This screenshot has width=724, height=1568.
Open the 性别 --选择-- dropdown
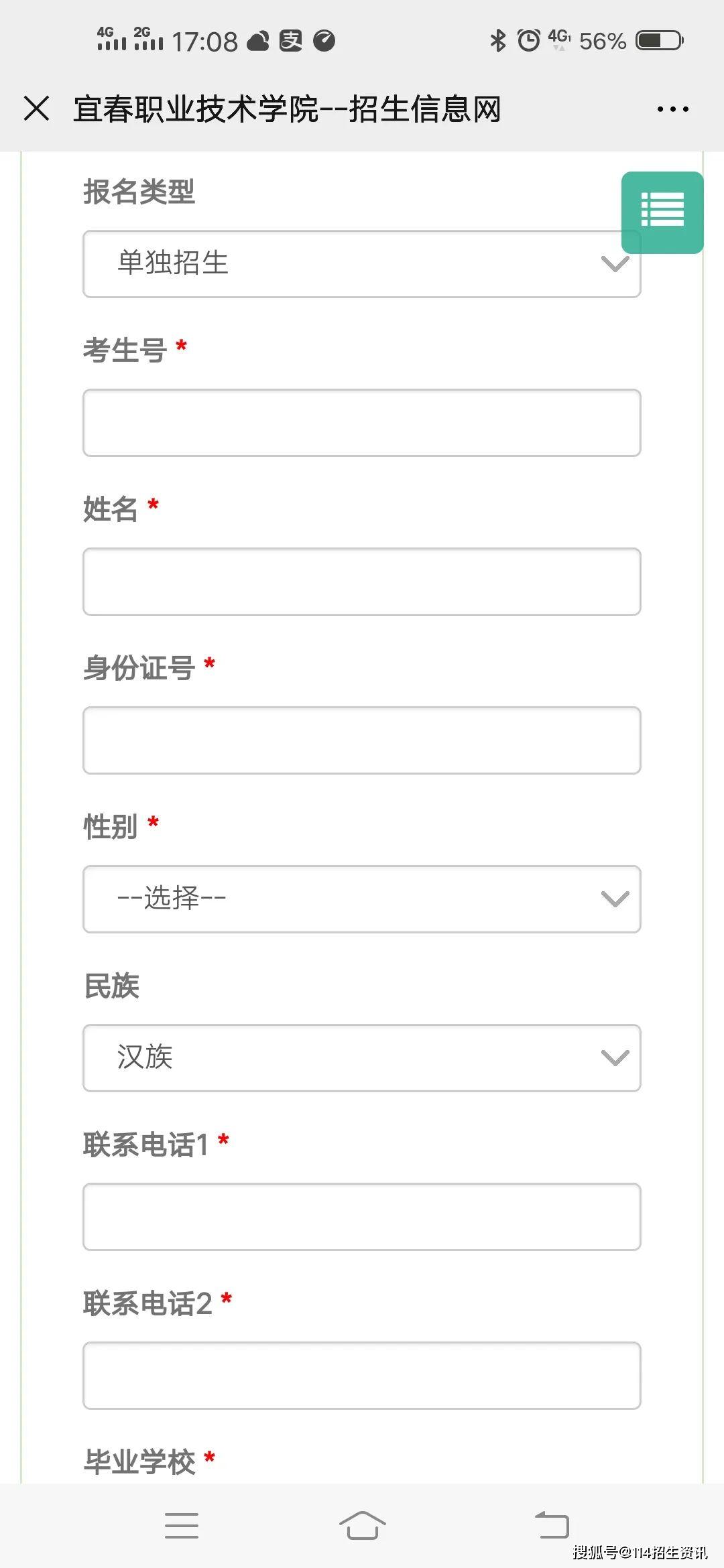point(362,899)
